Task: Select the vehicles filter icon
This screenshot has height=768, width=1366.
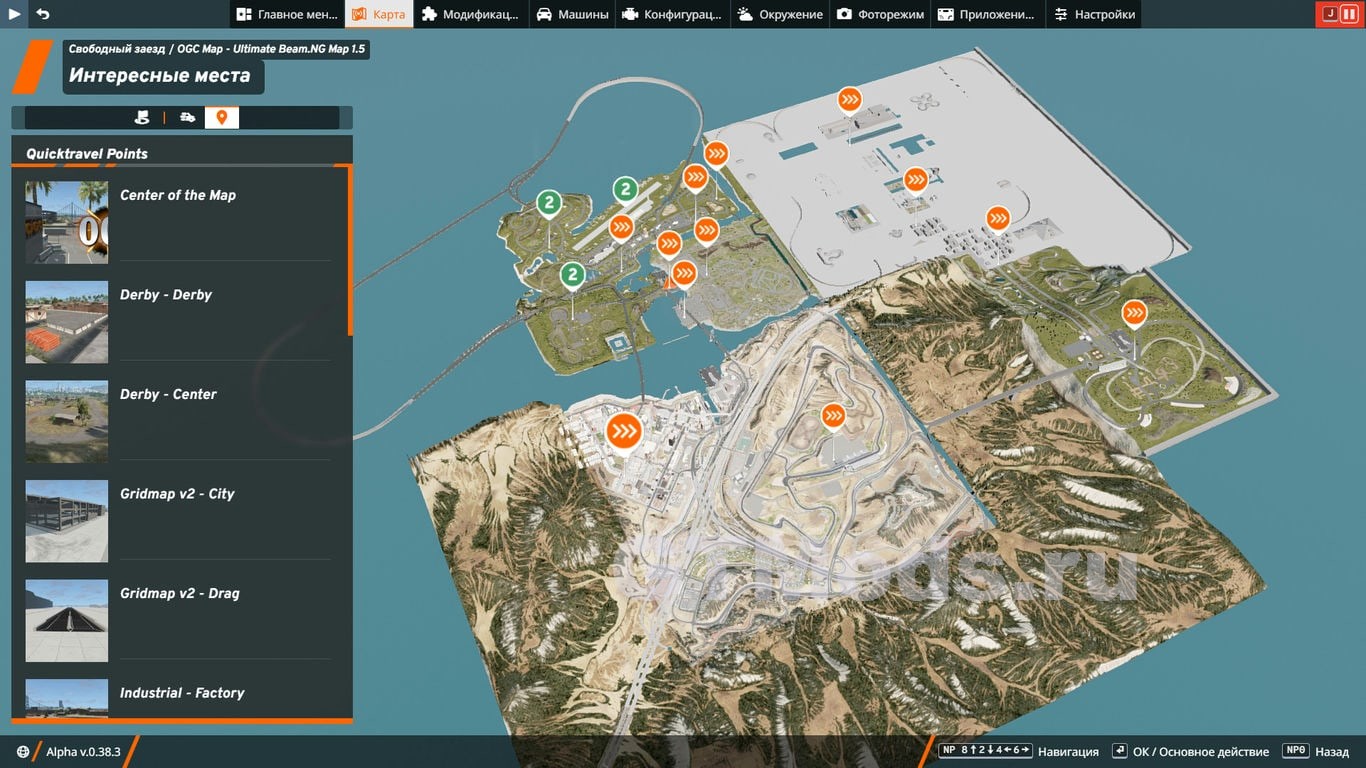Action: (187, 117)
